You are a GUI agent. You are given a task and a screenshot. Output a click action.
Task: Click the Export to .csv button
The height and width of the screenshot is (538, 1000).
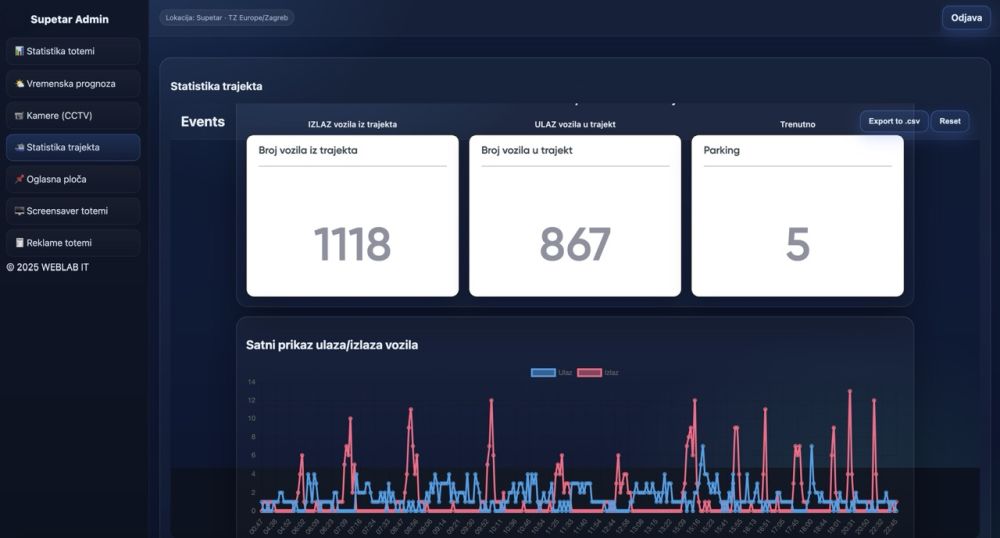tap(893, 121)
